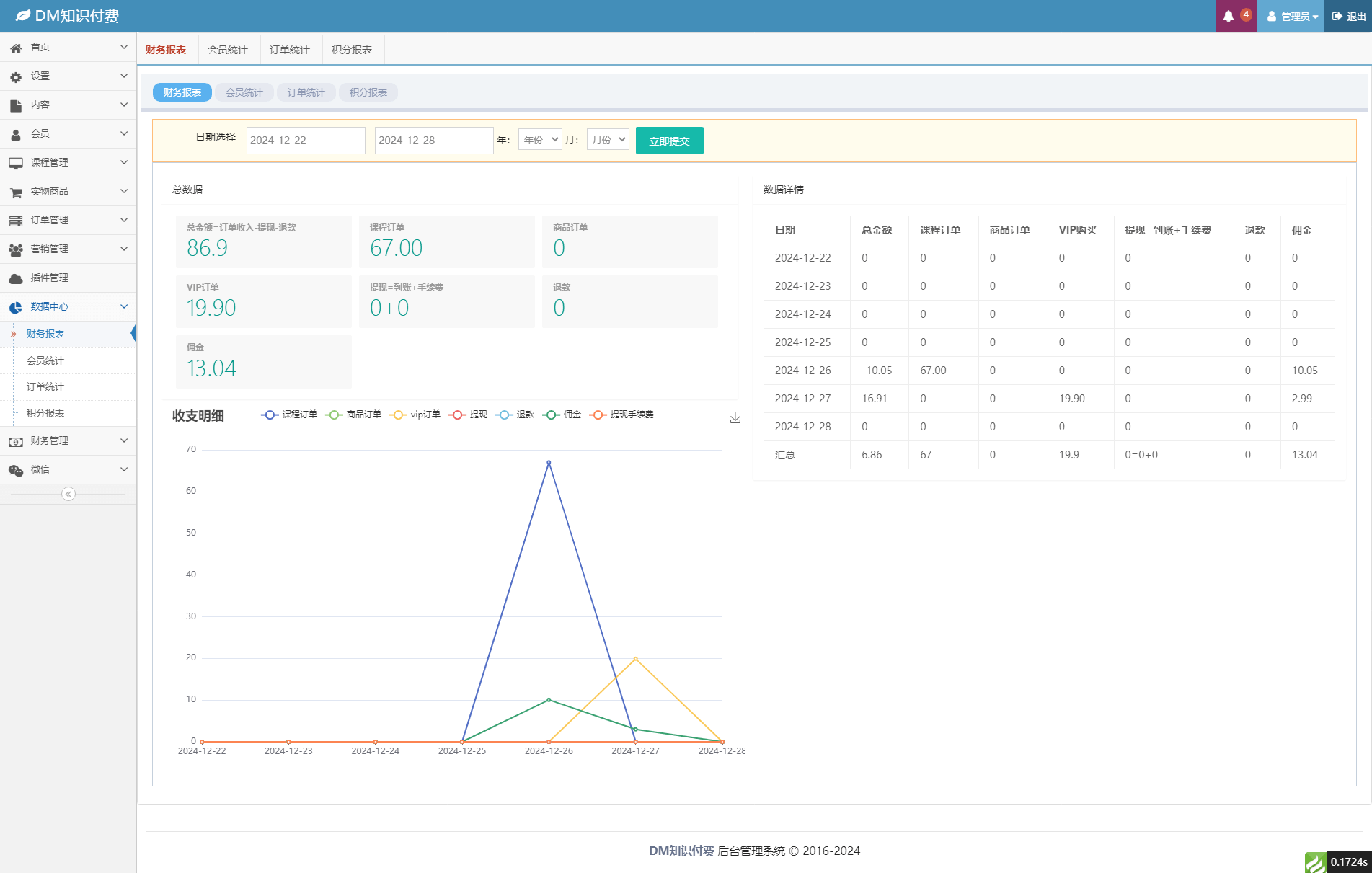Toggle 课程订单 series in chart legend
1372x873 pixels.
tap(289, 415)
